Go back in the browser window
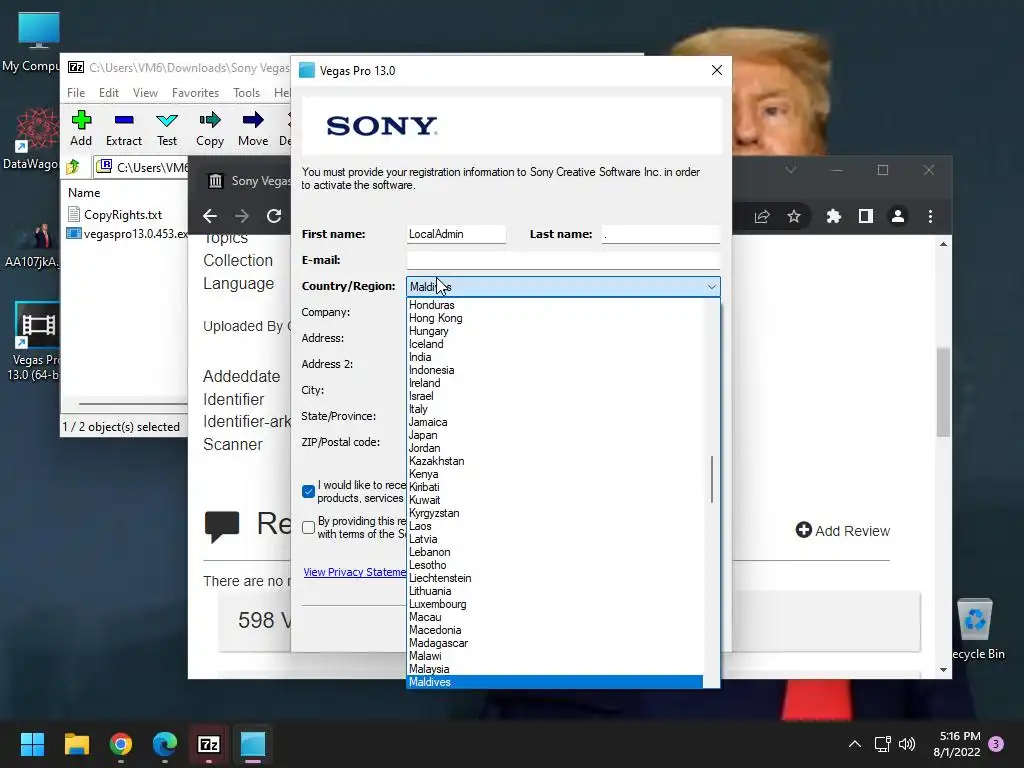Viewport: 1024px width, 768px height. pos(210,216)
